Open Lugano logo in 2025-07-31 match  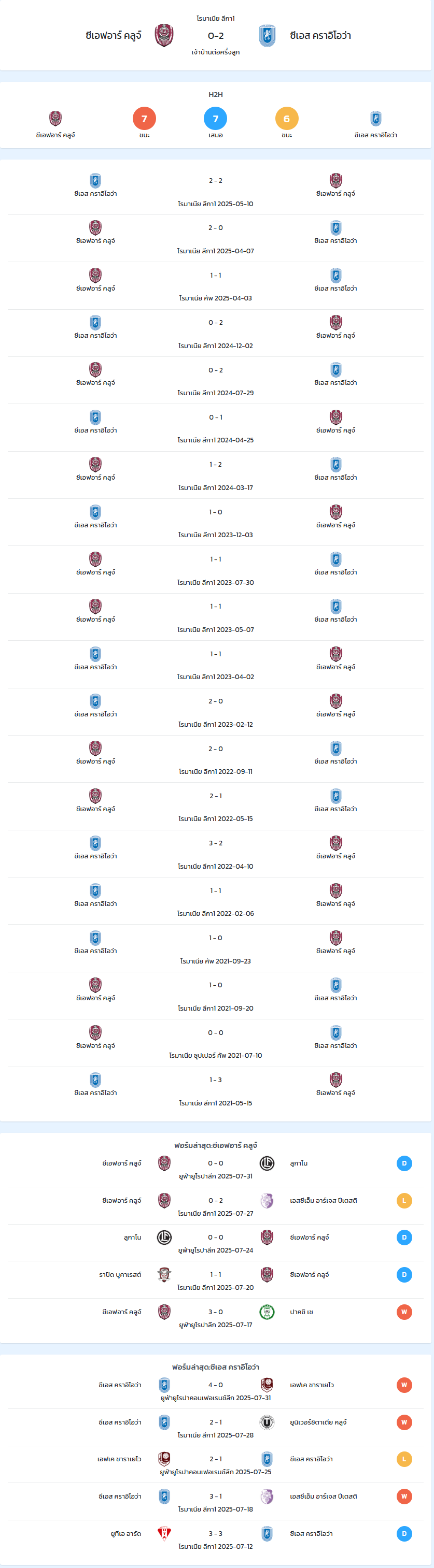[x=267, y=1163]
